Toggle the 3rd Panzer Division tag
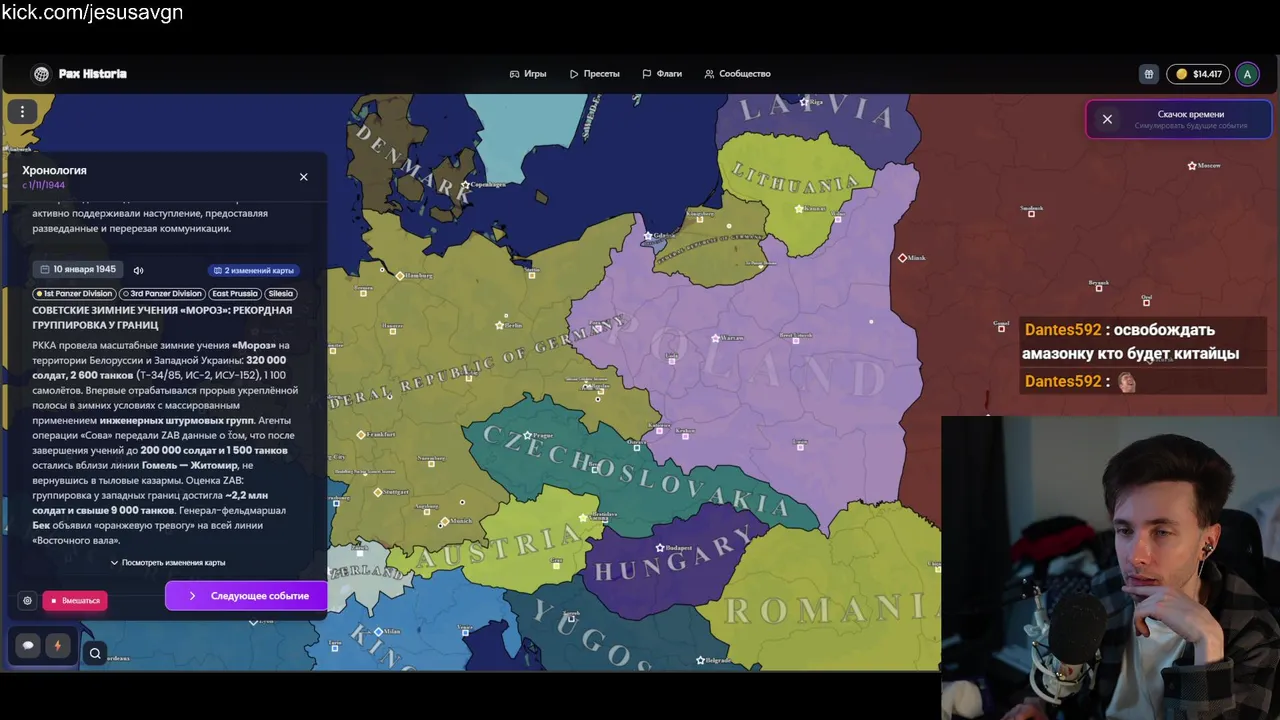Viewport: 1280px width, 720px height. tap(162, 294)
